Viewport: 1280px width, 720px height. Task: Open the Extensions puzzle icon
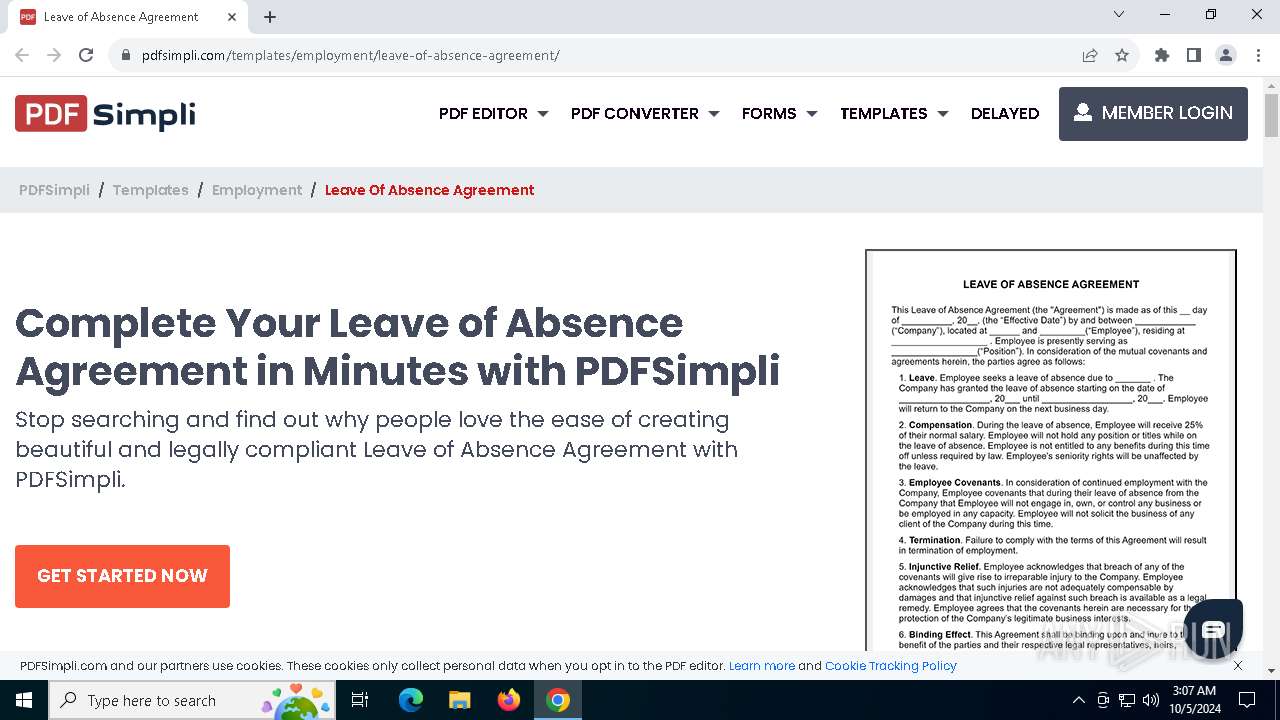click(1162, 55)
